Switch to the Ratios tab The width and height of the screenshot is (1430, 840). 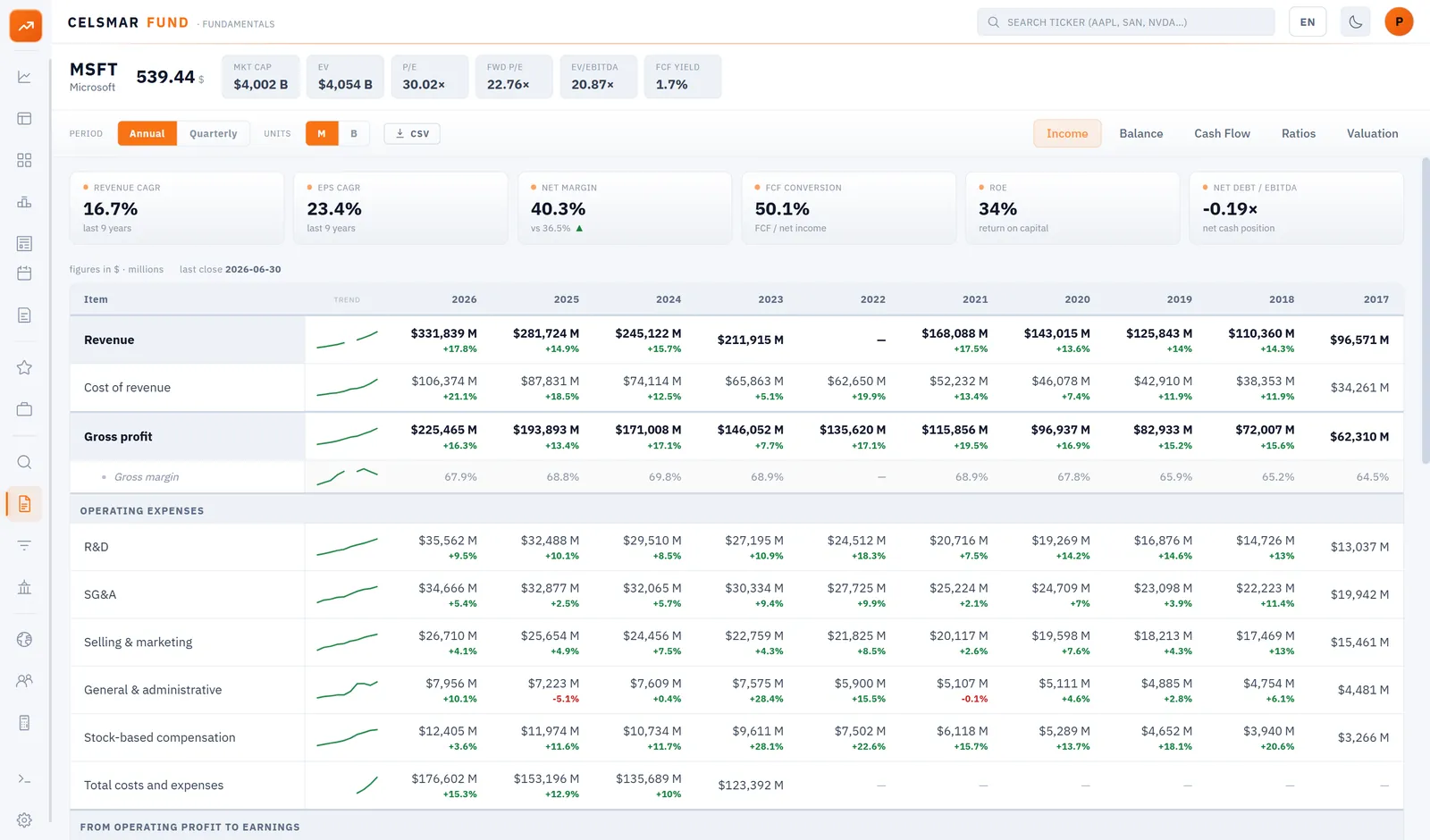(x=1299, y=133)
